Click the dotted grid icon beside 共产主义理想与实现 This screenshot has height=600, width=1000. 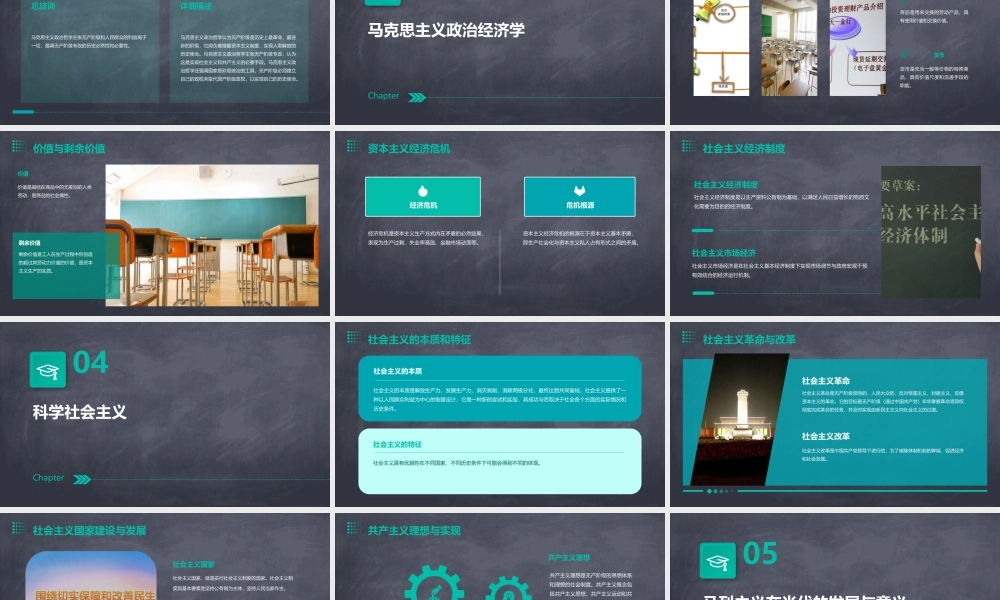tap(353, 527)
